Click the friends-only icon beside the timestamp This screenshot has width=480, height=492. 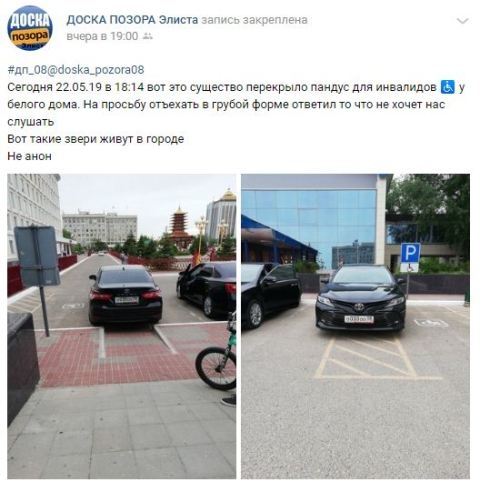click(147, 36)
